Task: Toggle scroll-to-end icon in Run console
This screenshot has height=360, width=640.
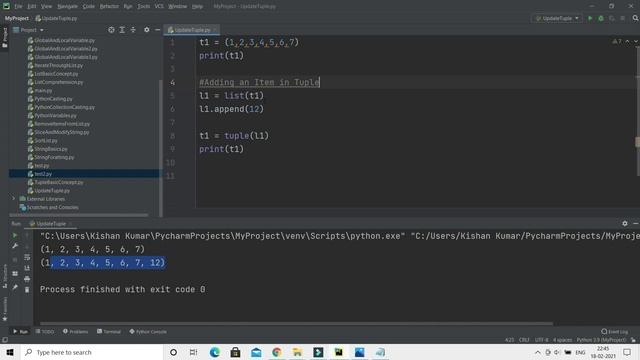Action: tap(27, 268)
